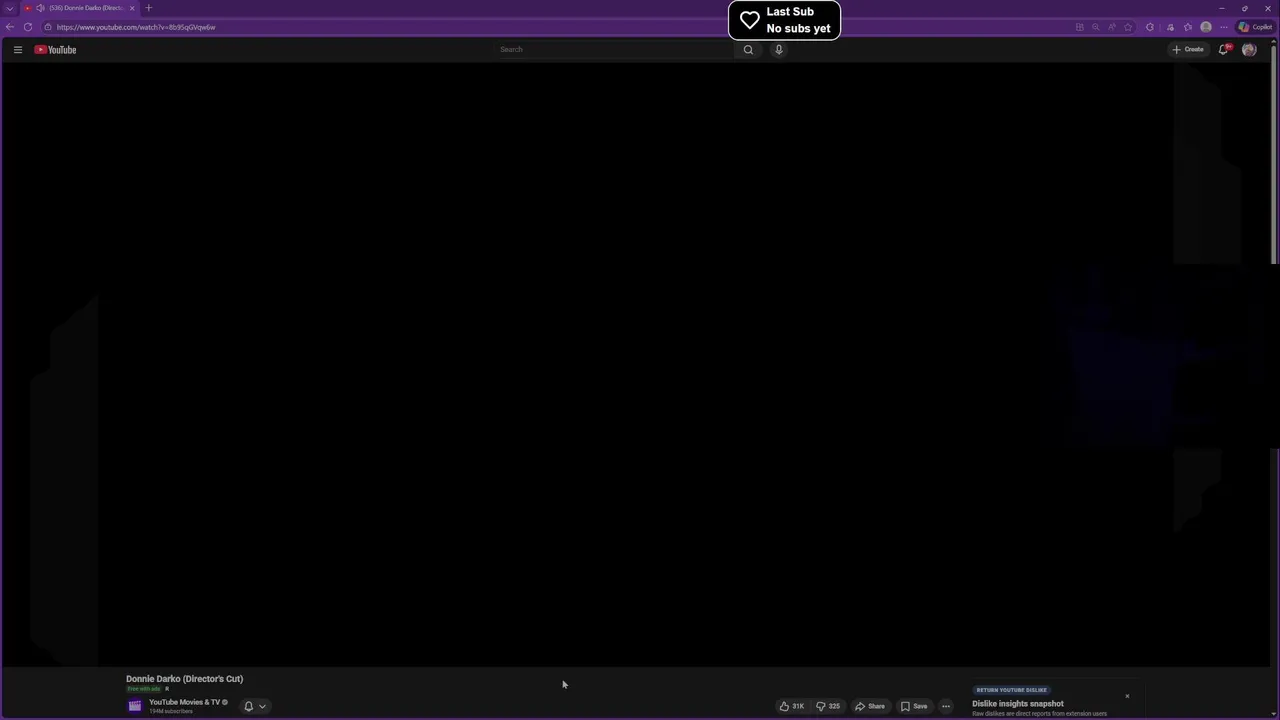Image resolution: width=1280 pixels, height=720 pixels.
Task: Click the Last Sub overlay heart icon
Action: [x=750, y=20]
